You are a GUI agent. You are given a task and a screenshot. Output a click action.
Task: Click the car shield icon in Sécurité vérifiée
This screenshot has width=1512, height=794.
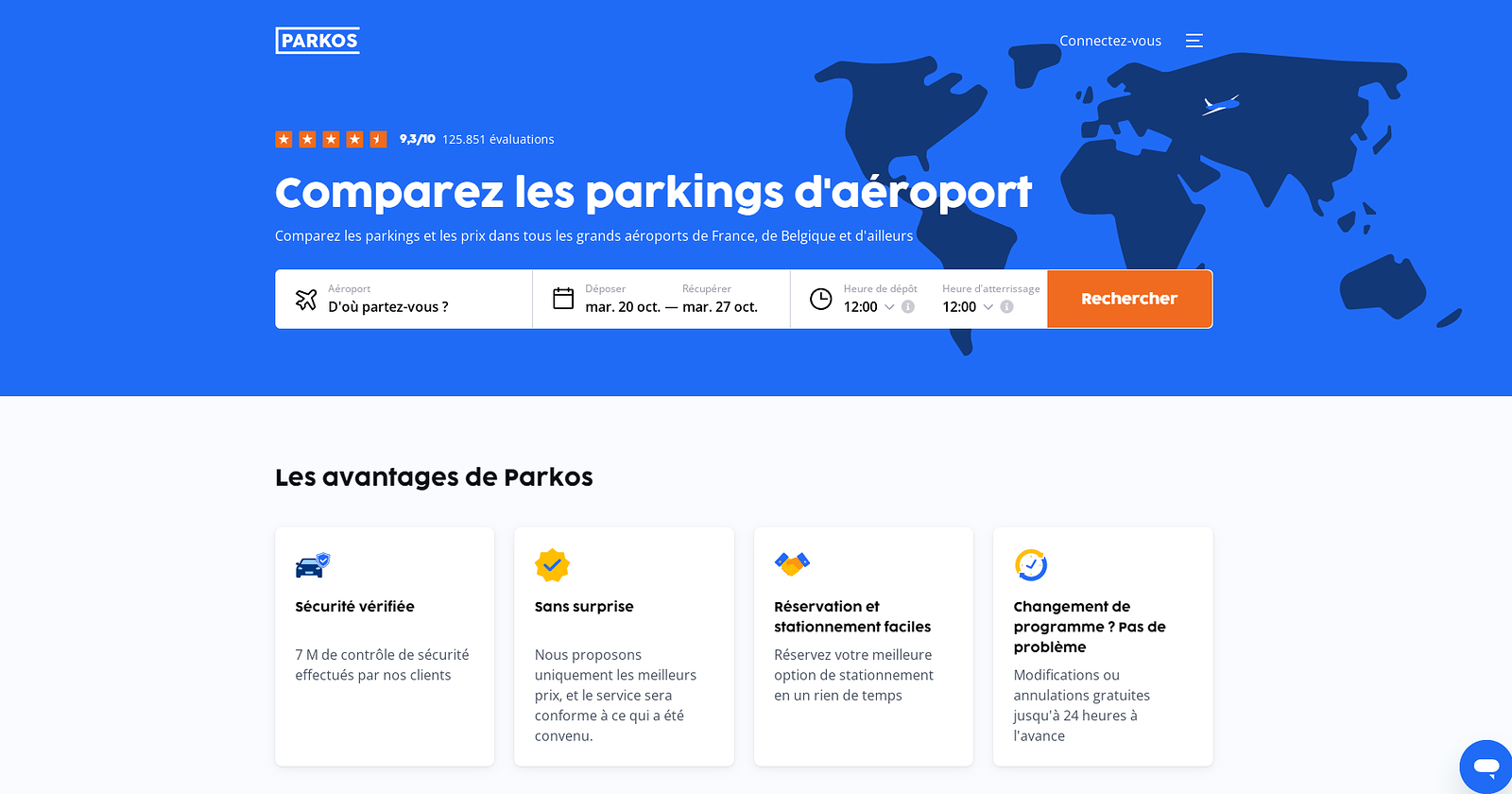coord(313,565)
